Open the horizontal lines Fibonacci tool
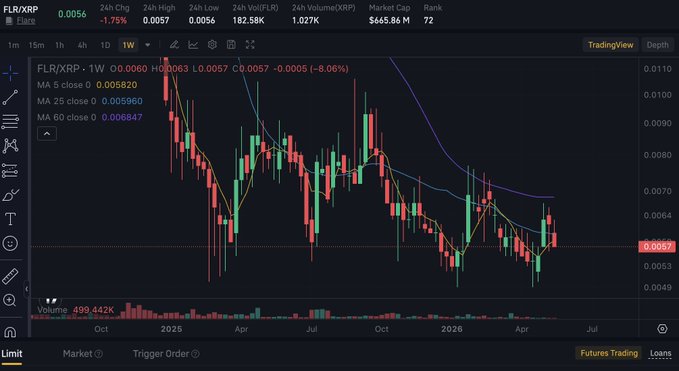 pos(10,122)
